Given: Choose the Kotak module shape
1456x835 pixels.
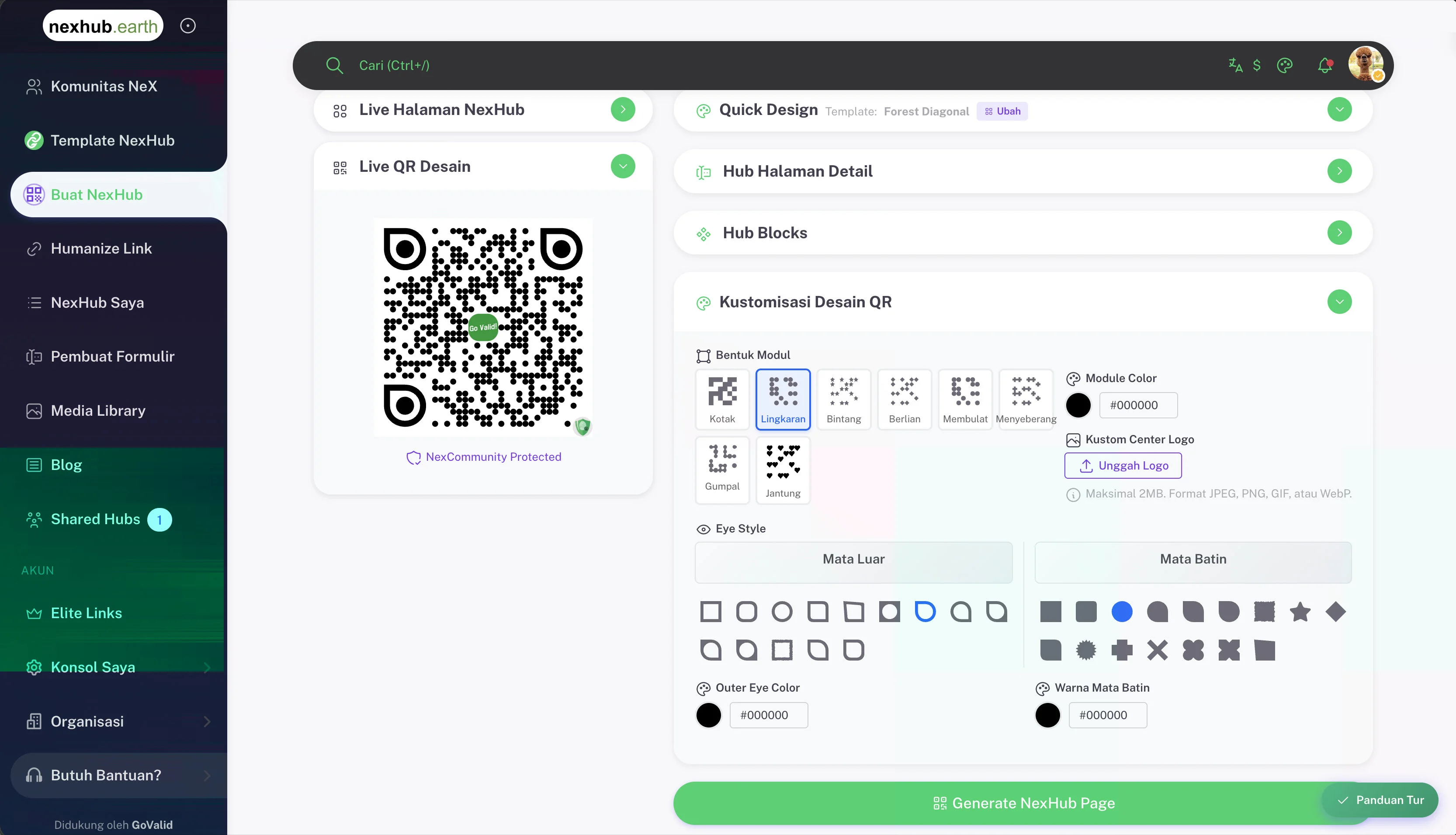Looking at the screenshot, I should click(x=722, y=399).
